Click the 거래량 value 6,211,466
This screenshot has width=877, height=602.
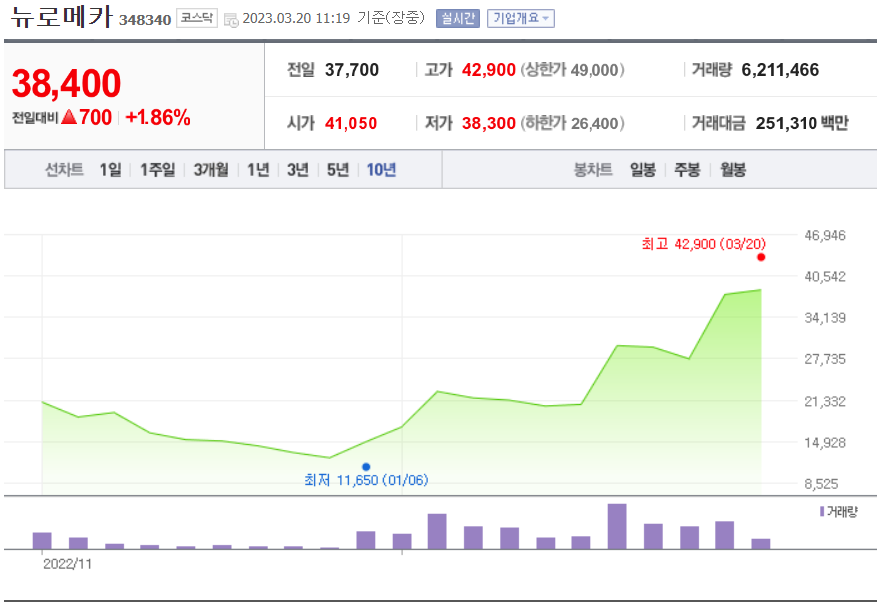tap(780, 70)
